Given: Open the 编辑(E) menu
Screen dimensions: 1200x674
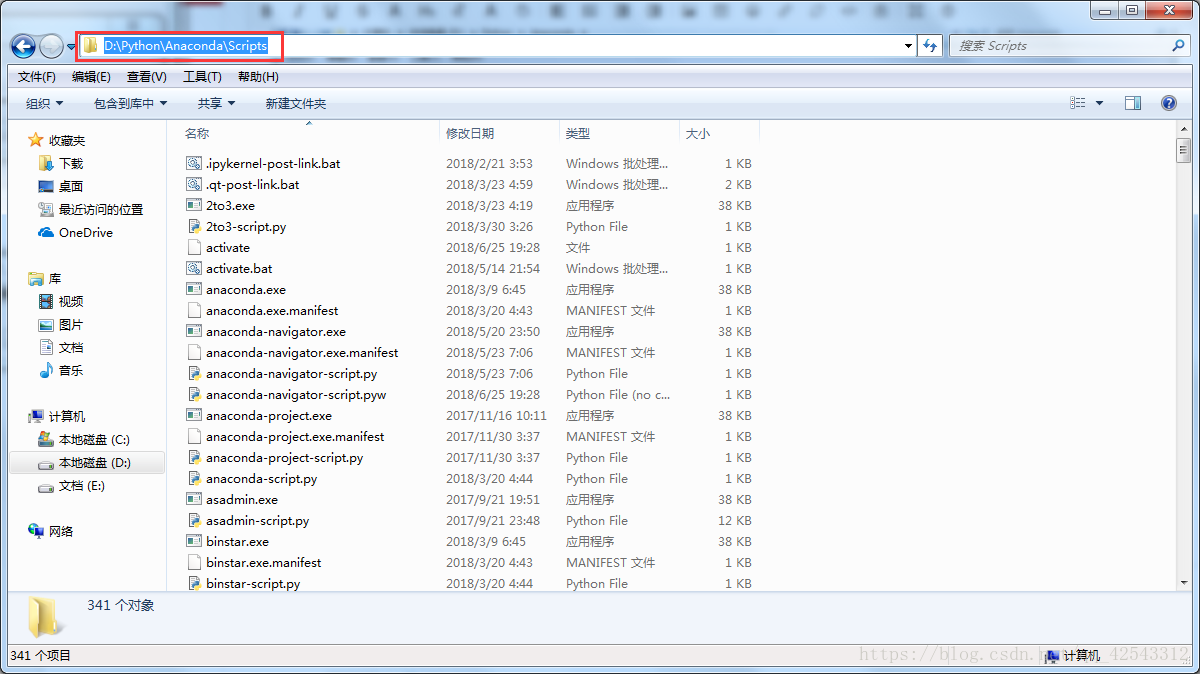Looking at the screenshot, I should pos(91,77).
